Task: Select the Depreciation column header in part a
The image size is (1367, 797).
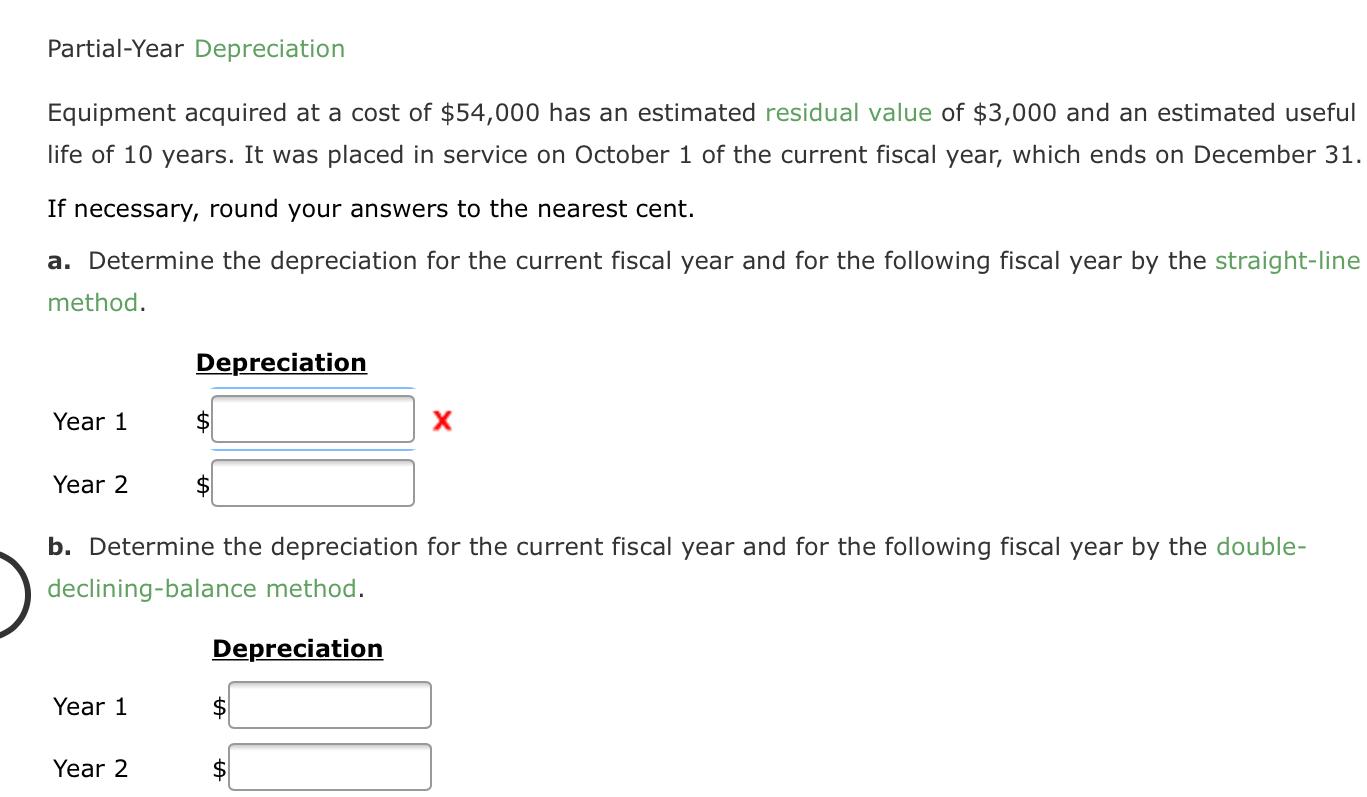Action: tap(280, 362)
